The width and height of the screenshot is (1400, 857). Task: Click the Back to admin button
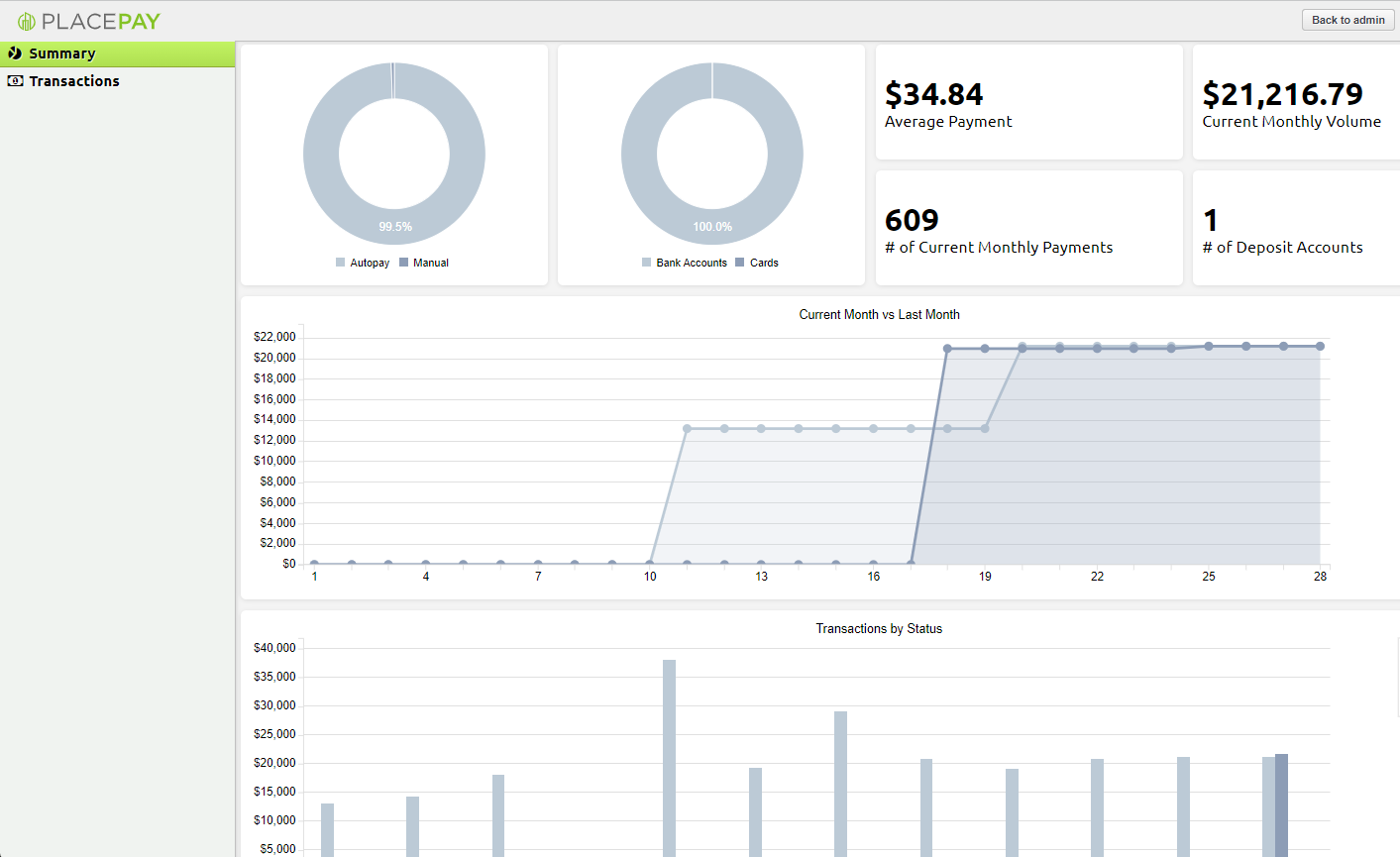(1347, 20)
